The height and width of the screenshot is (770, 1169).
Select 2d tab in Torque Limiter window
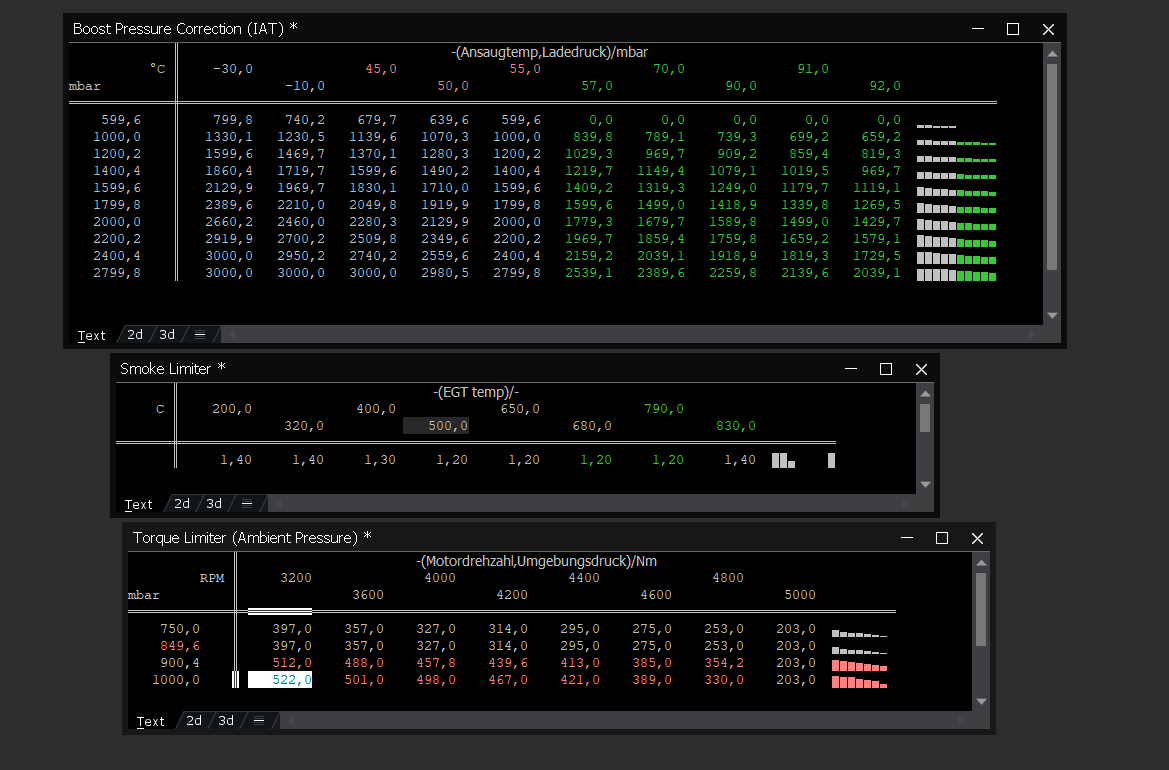(x=194, y=721)
